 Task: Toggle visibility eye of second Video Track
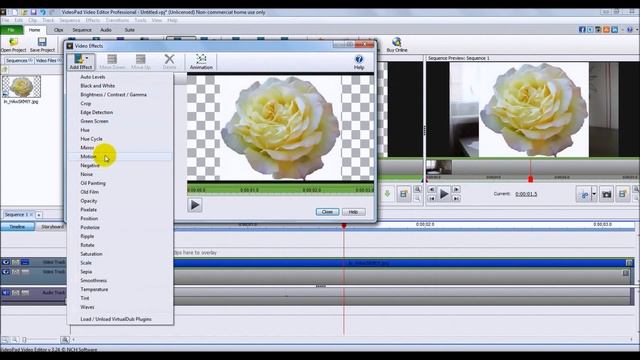coord(6,271)
